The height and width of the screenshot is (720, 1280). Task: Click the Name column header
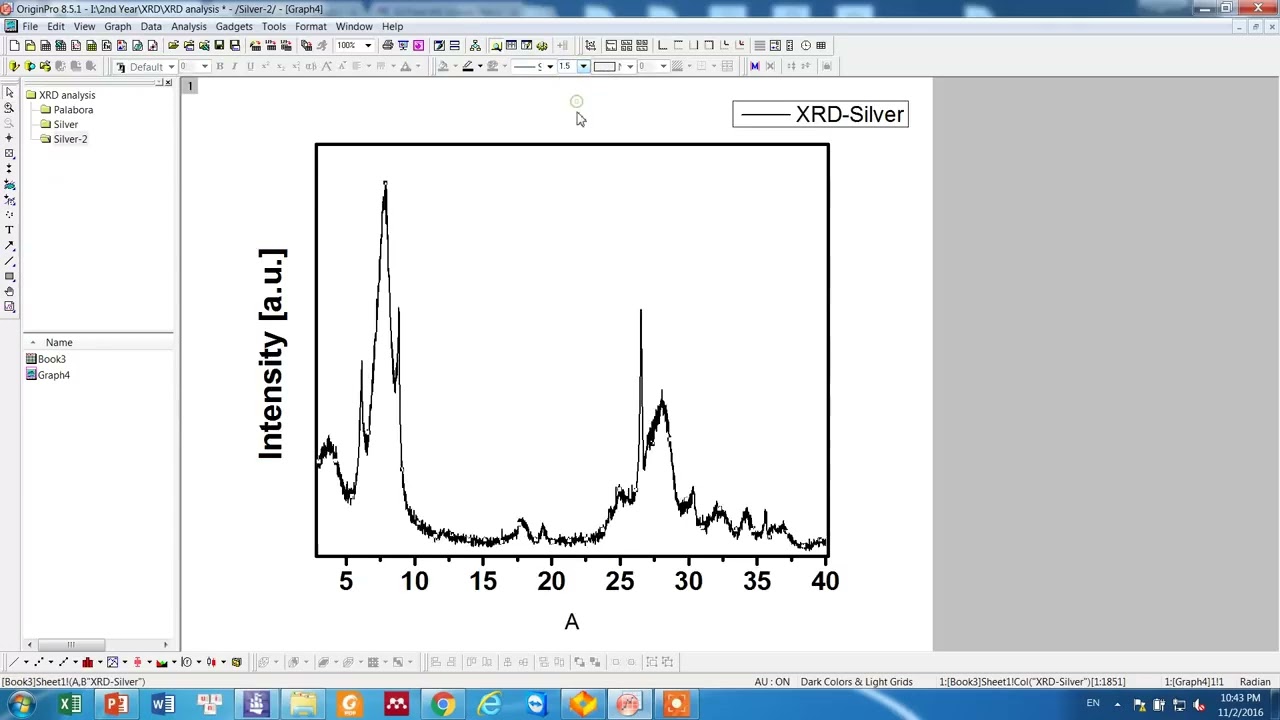[x=59, y=343]
